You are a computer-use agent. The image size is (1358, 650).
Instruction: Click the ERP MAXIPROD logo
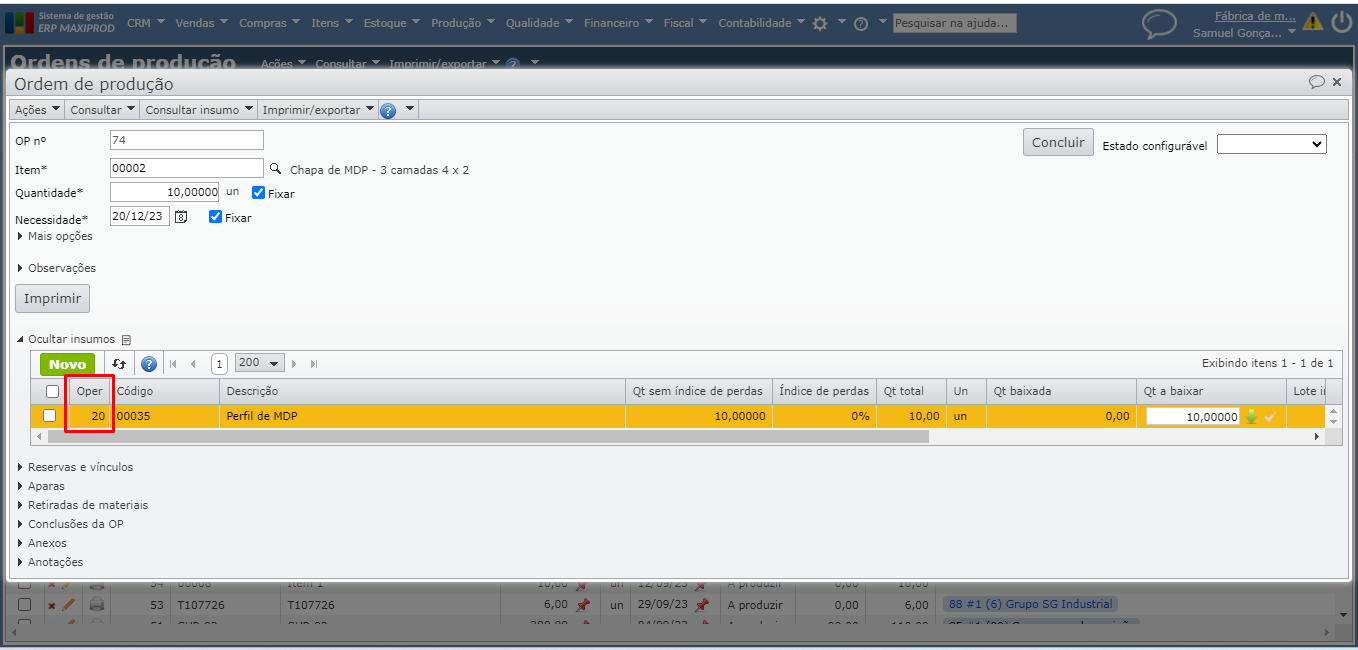click(60, 22)
